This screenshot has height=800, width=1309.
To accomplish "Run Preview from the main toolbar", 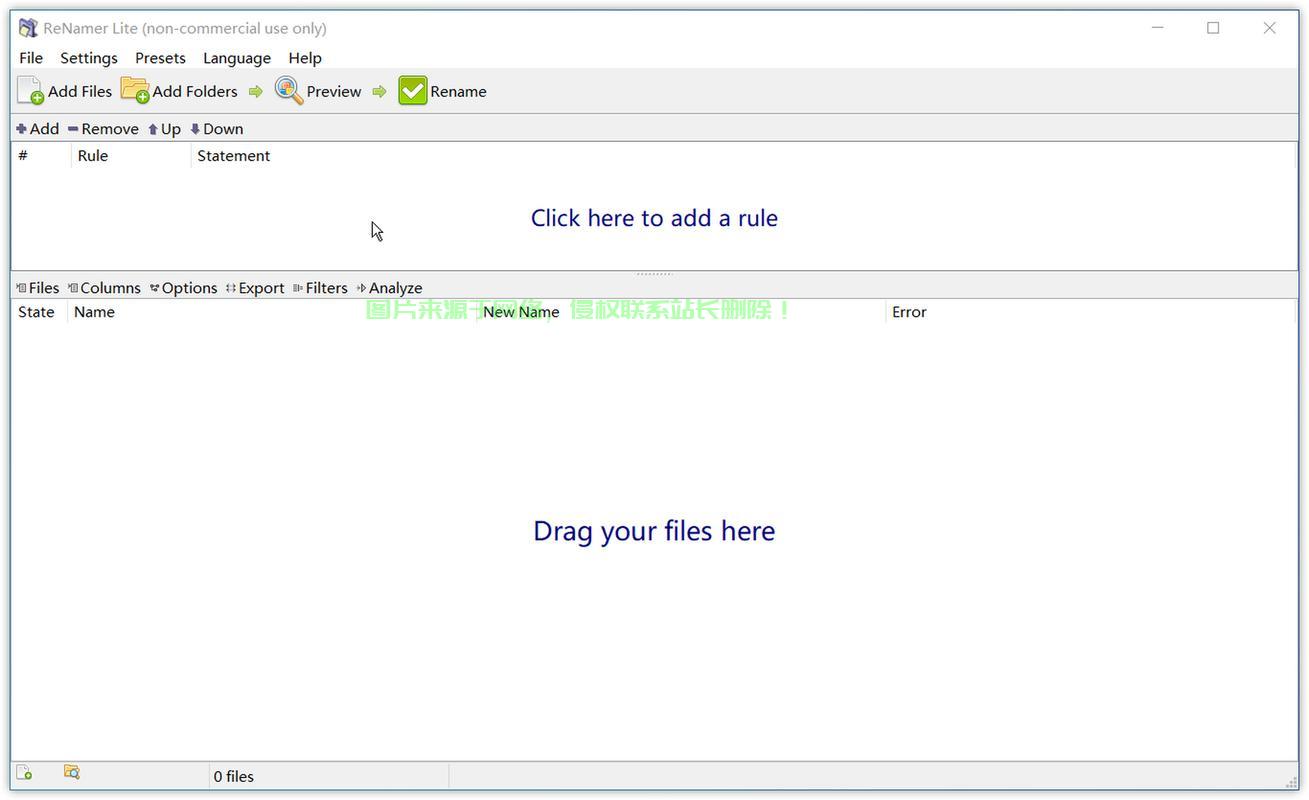I will [x=318, y=91].
